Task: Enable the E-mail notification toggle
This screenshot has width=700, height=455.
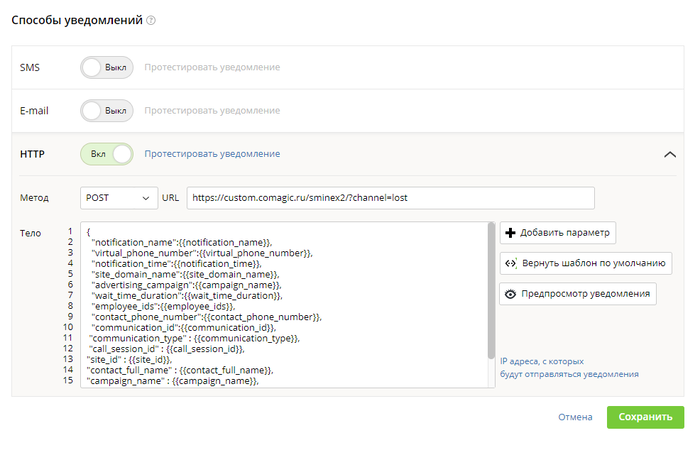Action: tap(107, 111)
